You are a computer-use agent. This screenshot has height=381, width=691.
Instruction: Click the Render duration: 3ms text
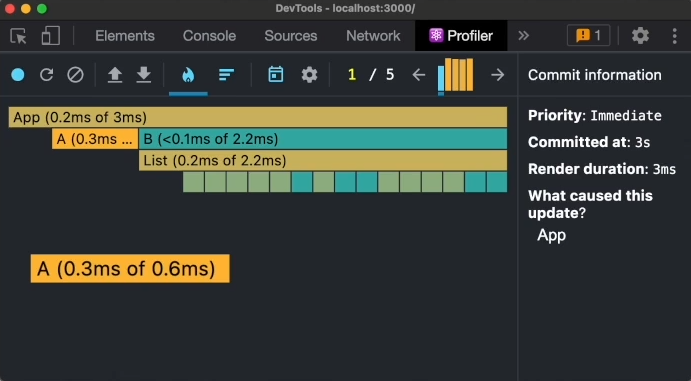coord(602,169)
